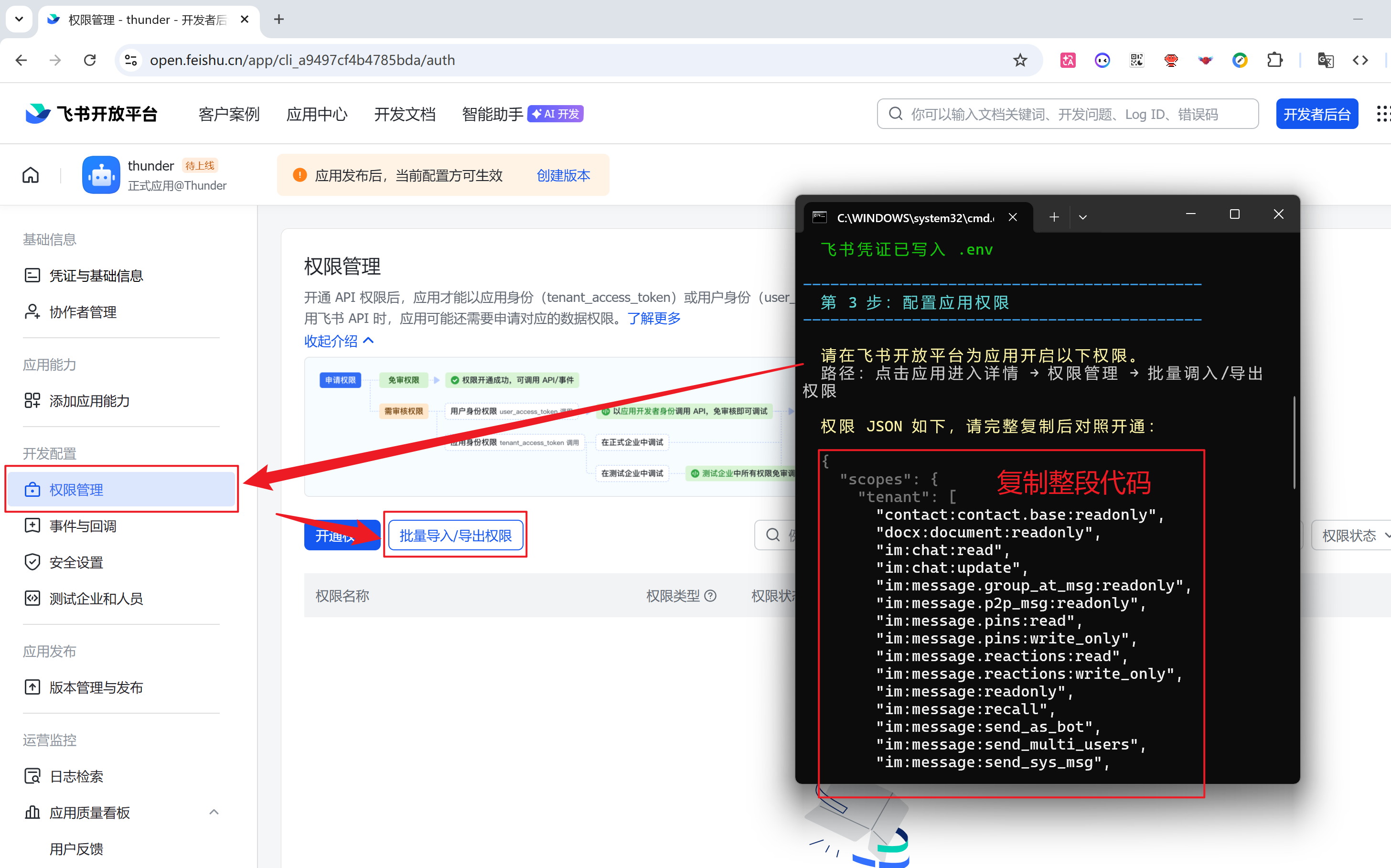Click the 批量导入/导出权限 button
The height and width of the screenshot is (868, 1391).
[x=455, y=536]
